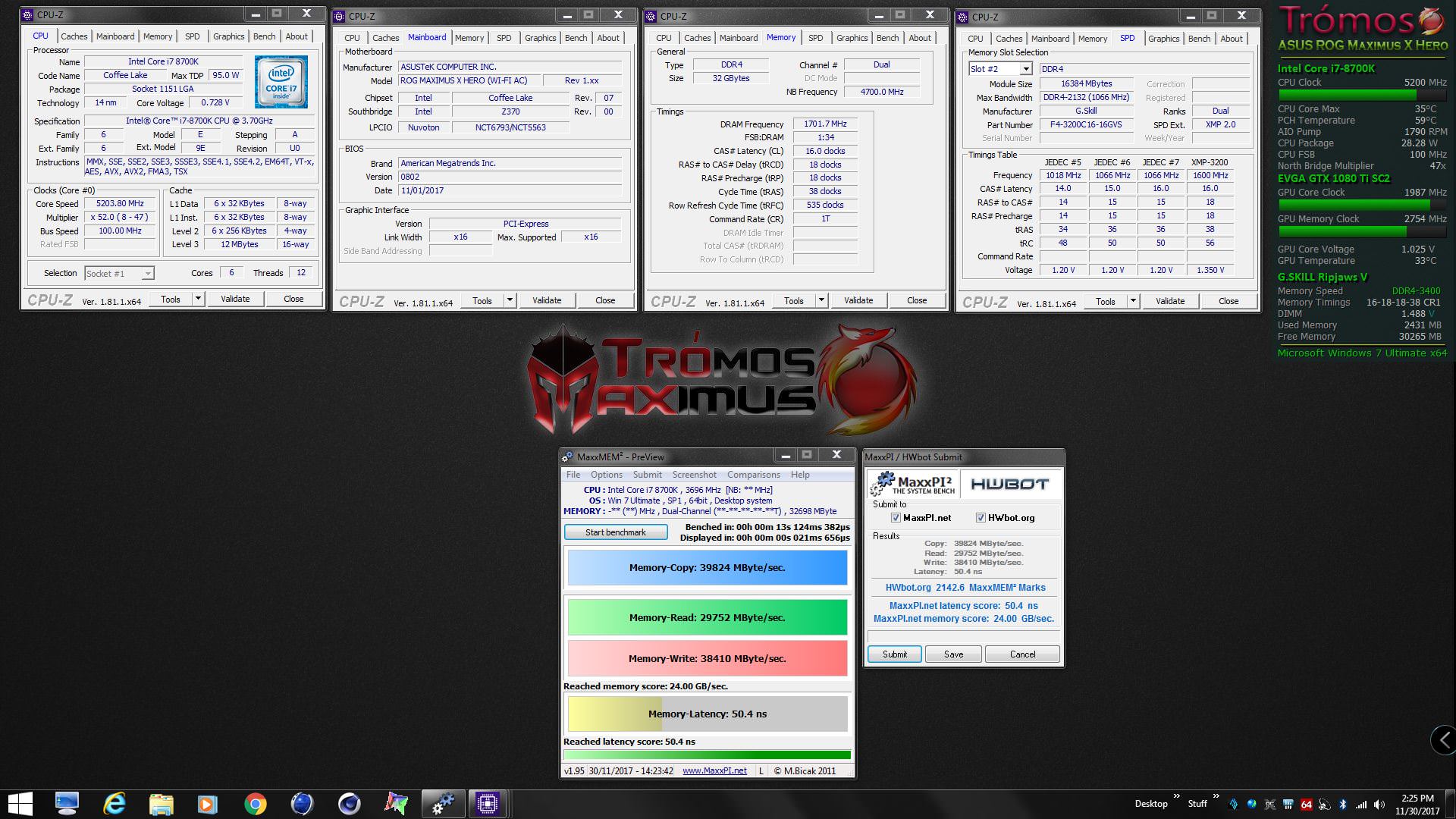
Task: Click the Memory-Read 29752 MByte/sec result bar
Action: click(x=708, y=617)
